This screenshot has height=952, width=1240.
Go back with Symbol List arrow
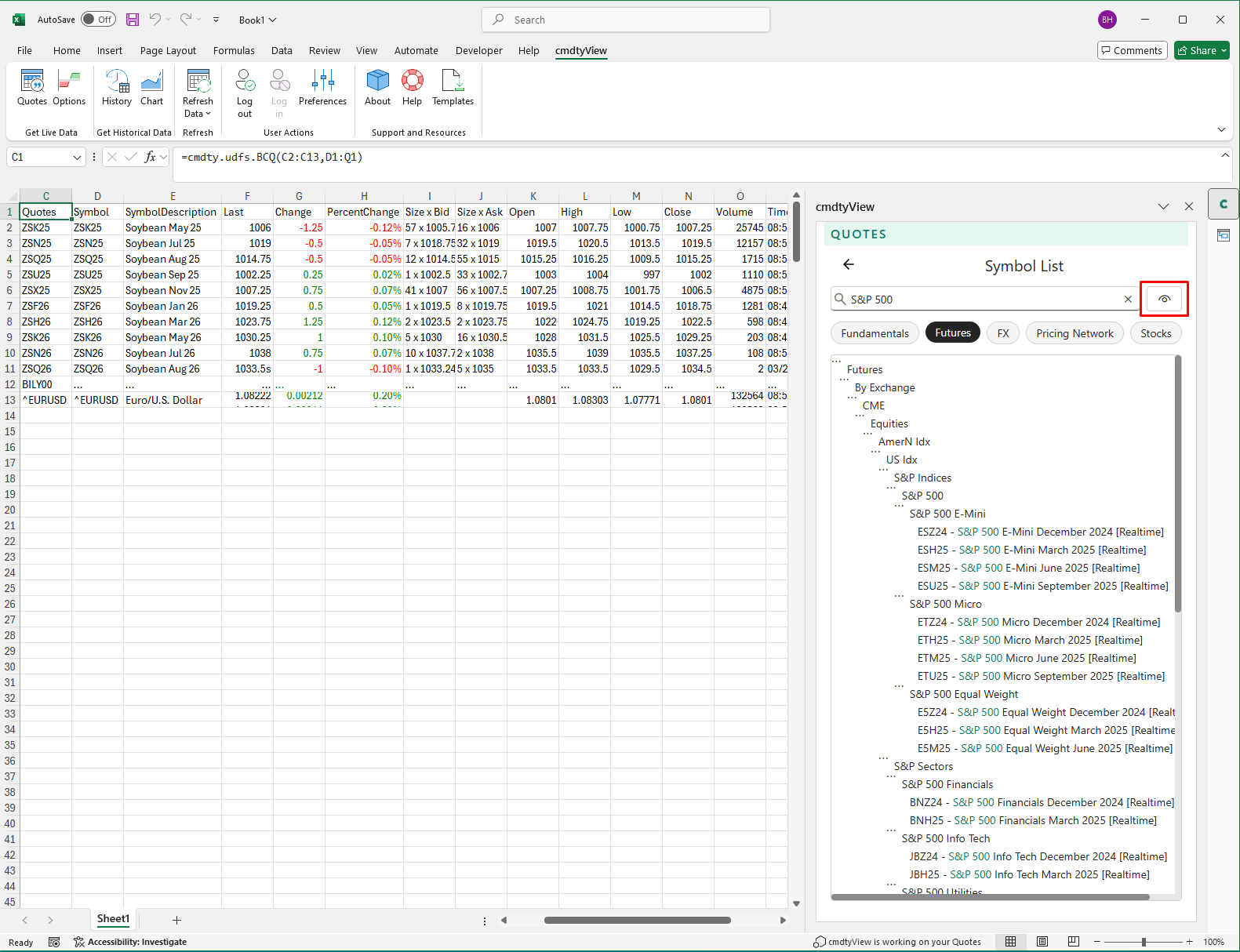[x=849, y=265]
